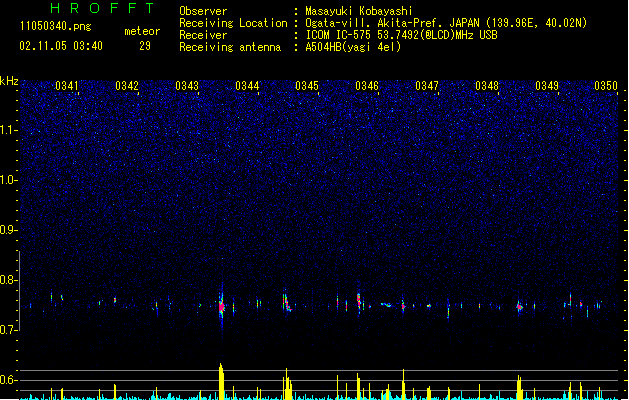Click time marker 0346
This screenshot has width=629, height=400.
tap(367, 86)
